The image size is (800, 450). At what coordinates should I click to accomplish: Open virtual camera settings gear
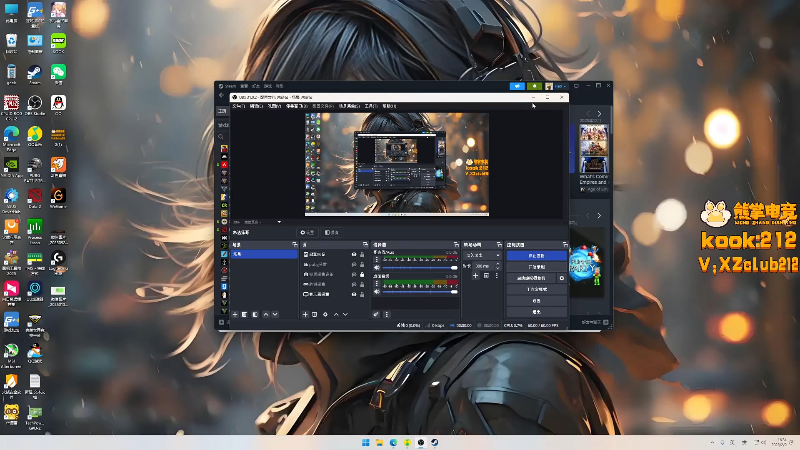[562, 278]
